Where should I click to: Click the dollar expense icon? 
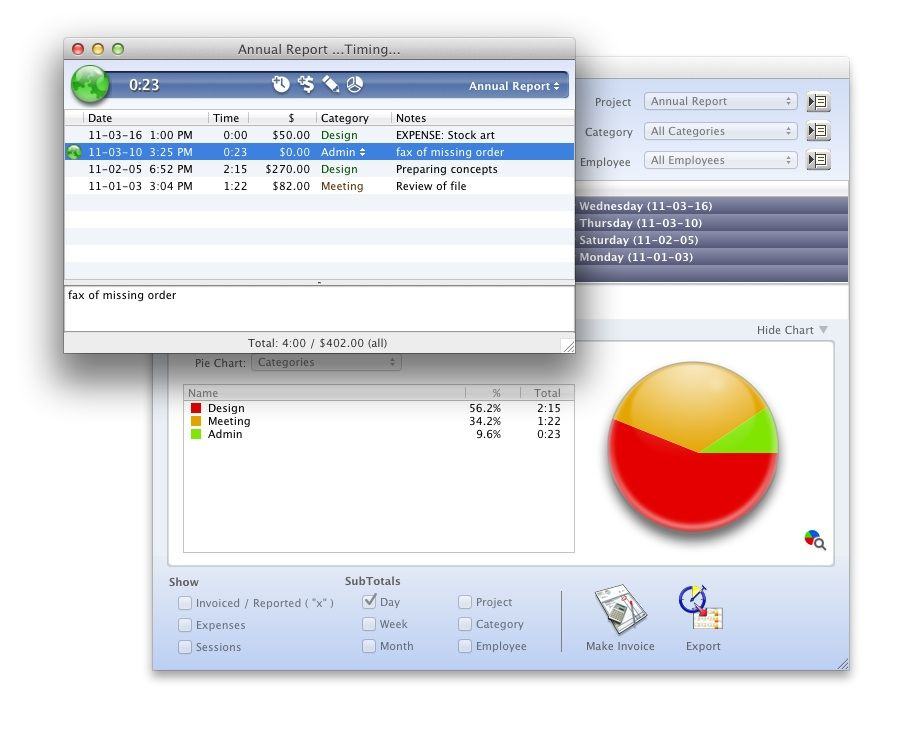(x=306, y=85)
